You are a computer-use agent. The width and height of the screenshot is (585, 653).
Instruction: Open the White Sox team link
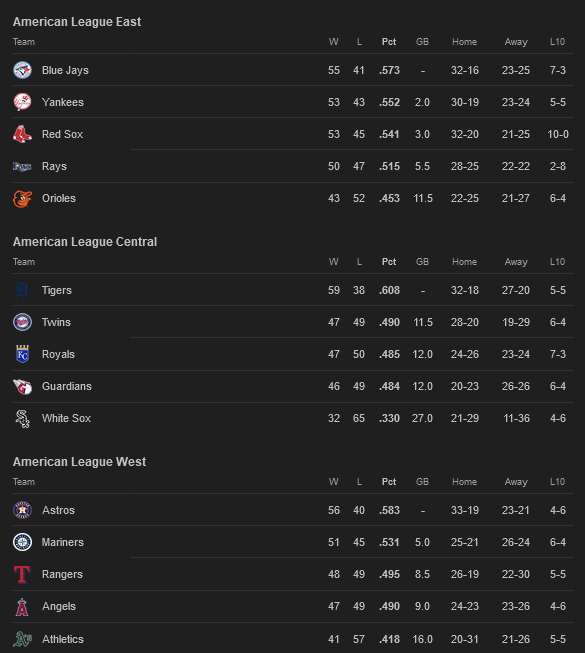click(66, 418)
